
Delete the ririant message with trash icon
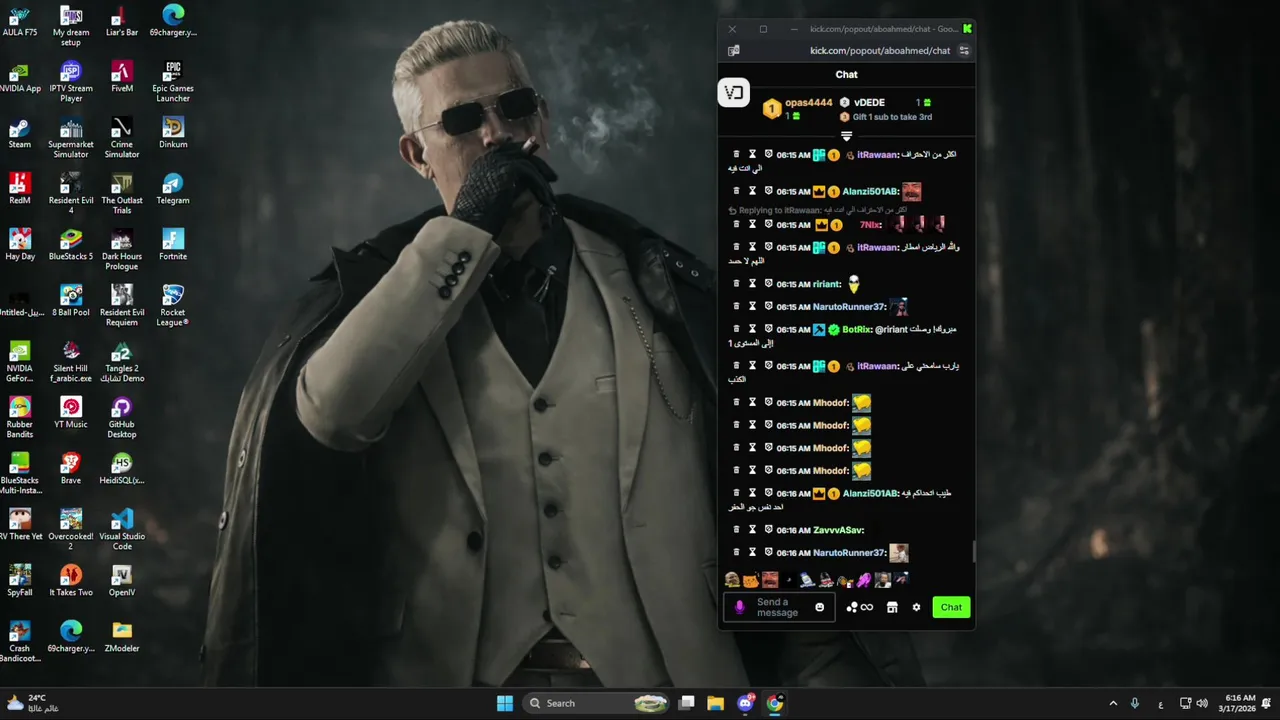(736, 284)
